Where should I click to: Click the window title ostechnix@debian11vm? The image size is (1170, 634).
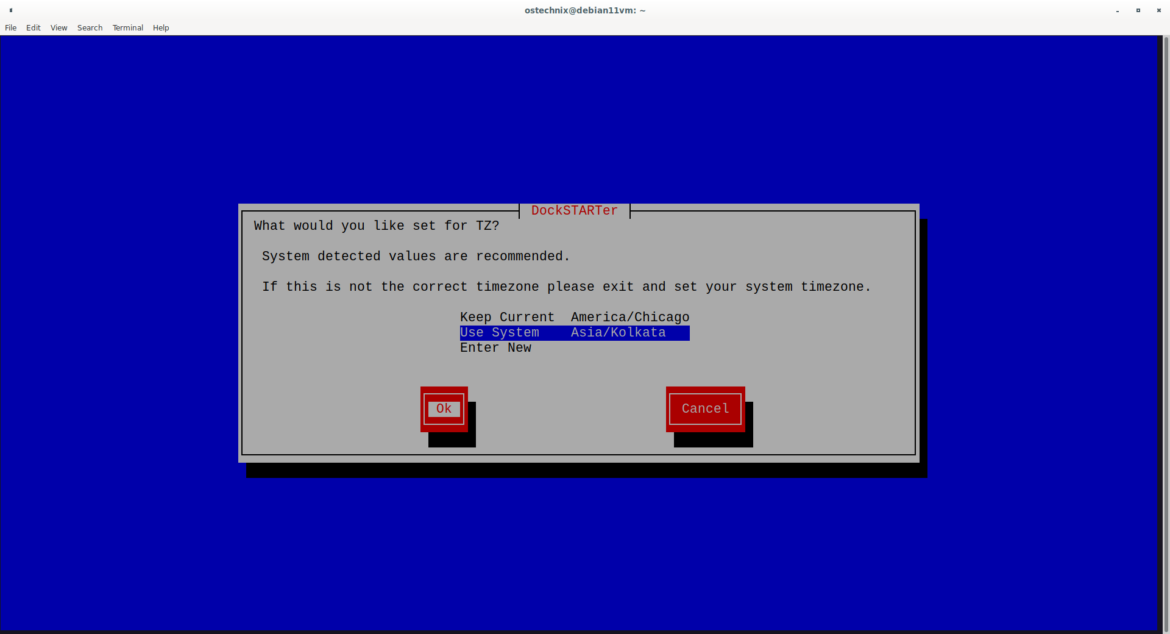[x=585, y=10]
